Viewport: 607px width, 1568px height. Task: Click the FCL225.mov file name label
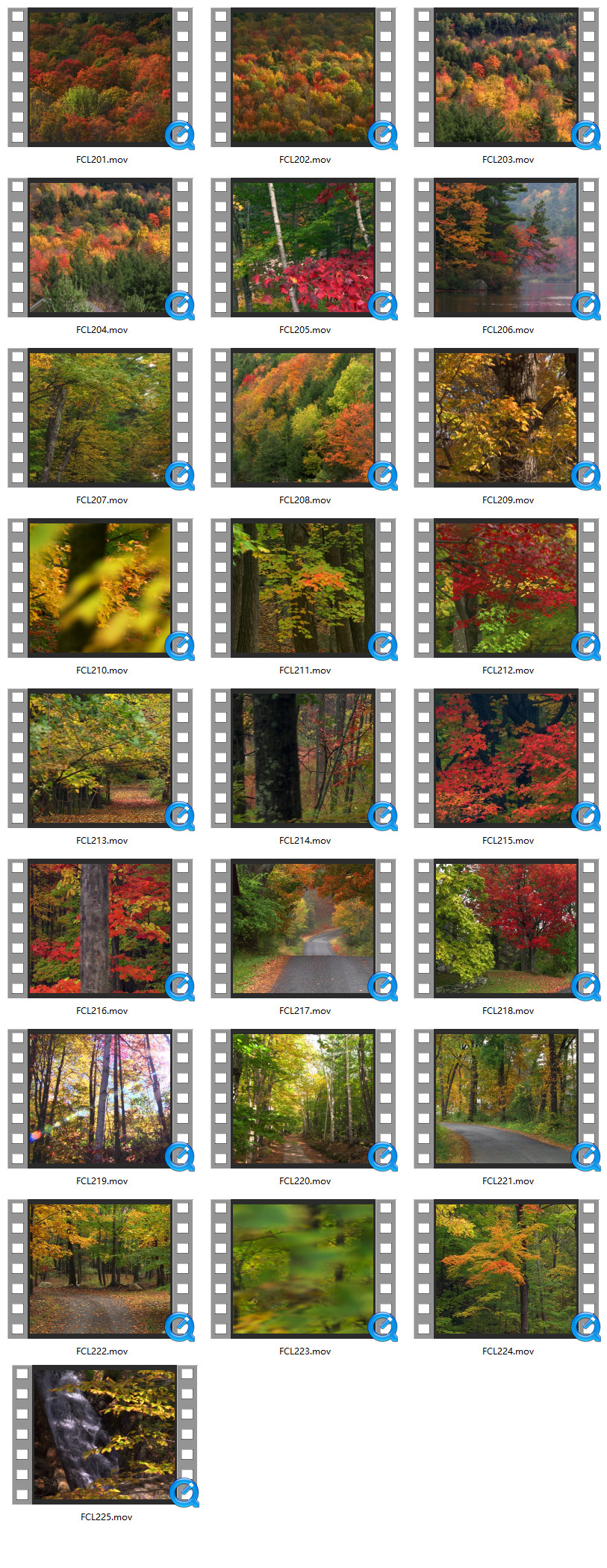[107, 1517]
